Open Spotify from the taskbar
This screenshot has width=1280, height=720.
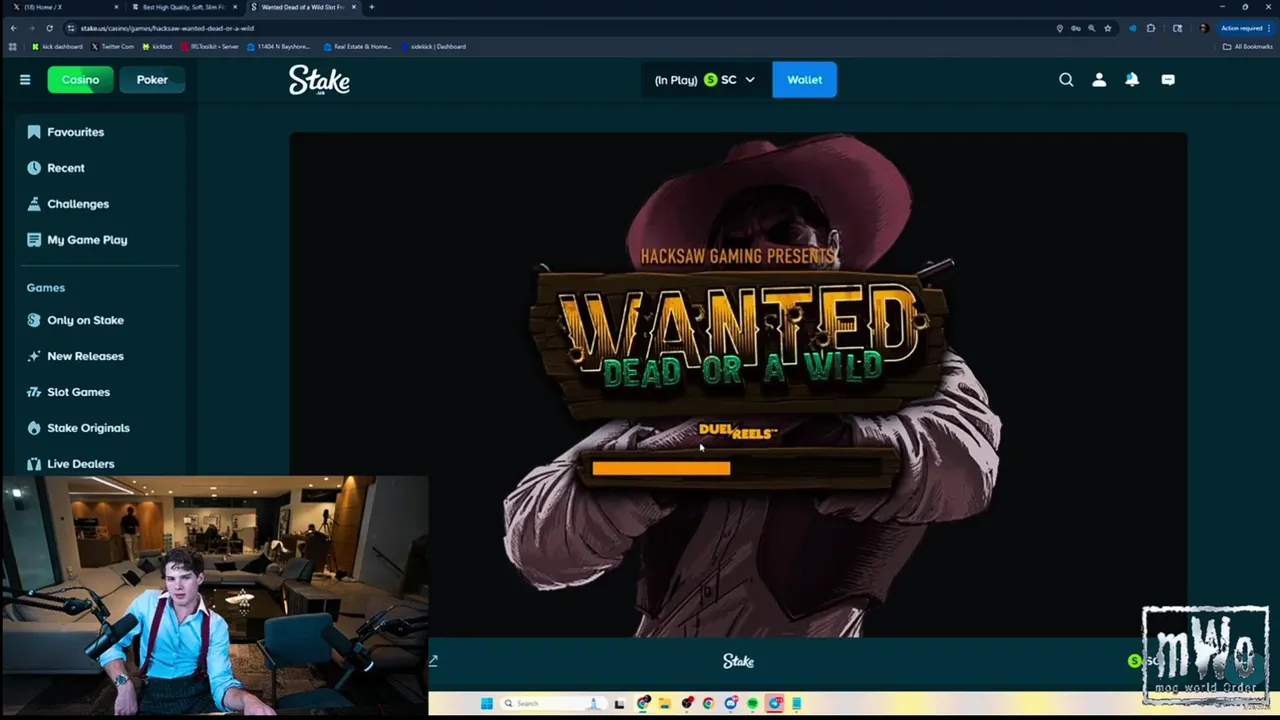click(752, 703)
